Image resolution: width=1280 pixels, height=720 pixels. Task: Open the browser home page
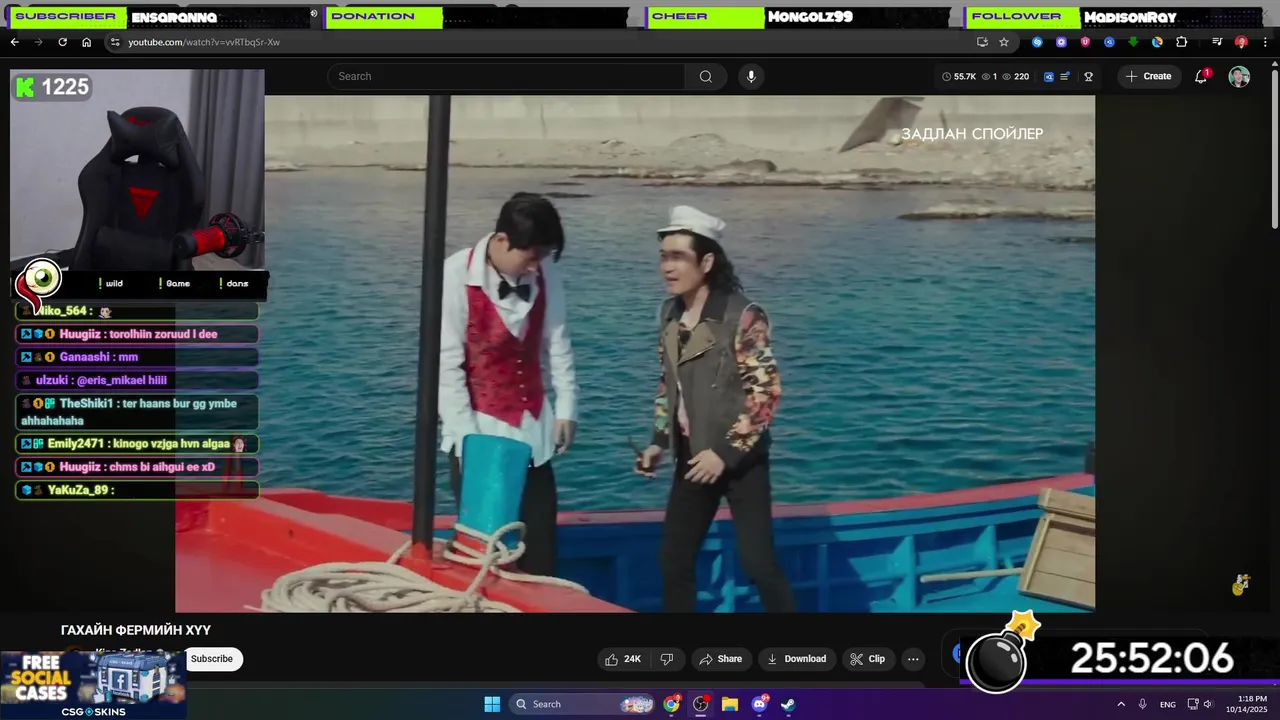click(x=86, y=42)
